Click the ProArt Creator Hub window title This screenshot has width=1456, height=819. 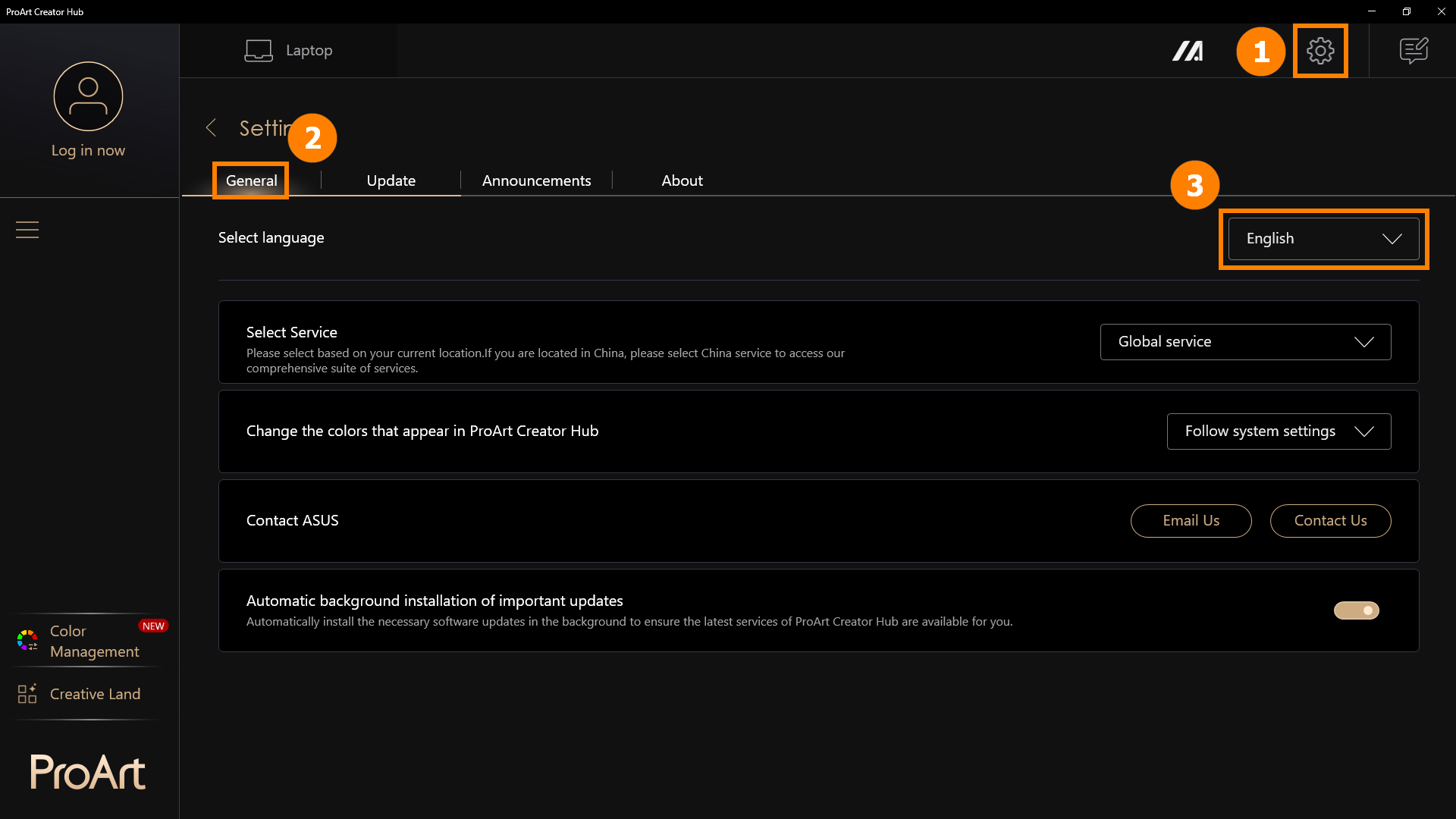pyautogui.click(x=45, y=11)
